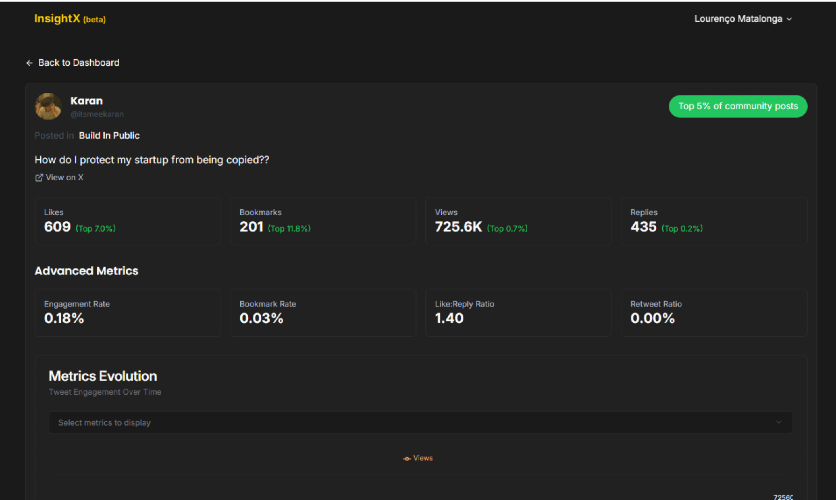This screenshot has height=500, width=836.
Task: Open the Build In Public community link
Action: click(x=109, y=135)
